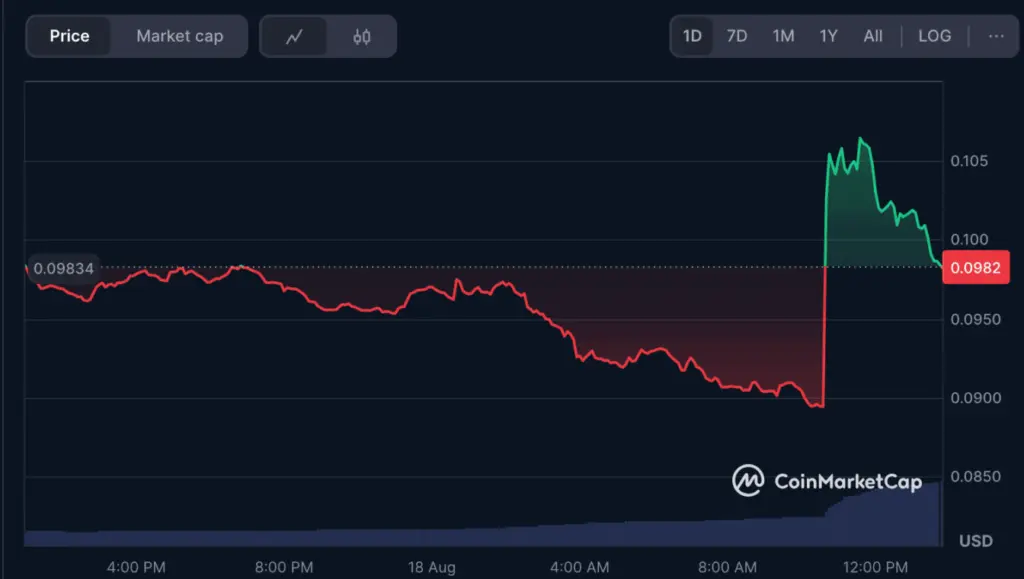This screenshot has width=1024, height=579.
Task: Click the 0.09834 reference price marker
Action: (63, 268)
